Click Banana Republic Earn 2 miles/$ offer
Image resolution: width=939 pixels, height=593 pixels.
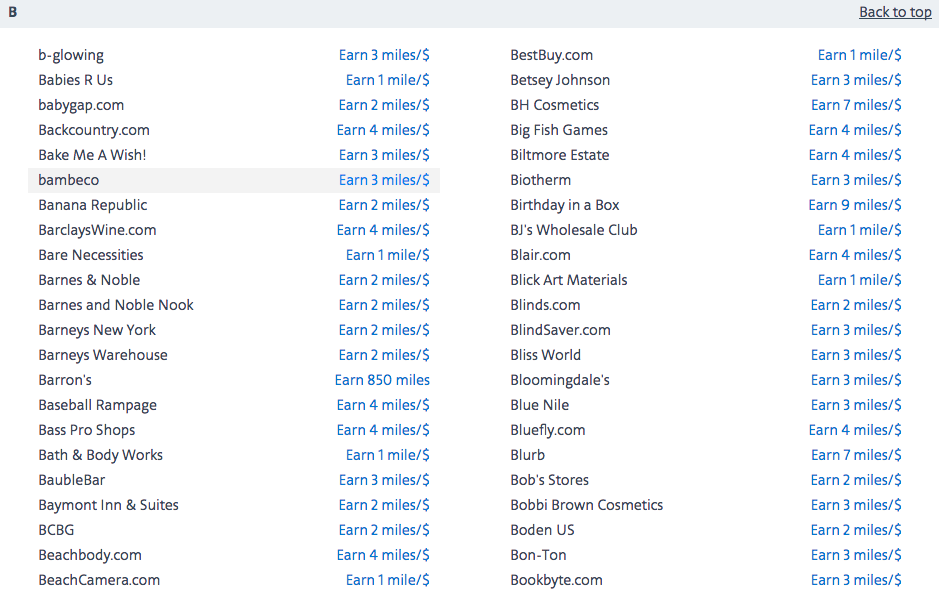click(384, 205)
